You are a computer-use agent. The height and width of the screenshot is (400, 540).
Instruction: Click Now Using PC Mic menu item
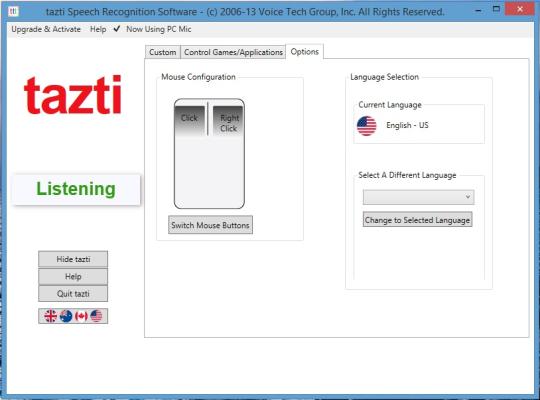coord(159,29)
